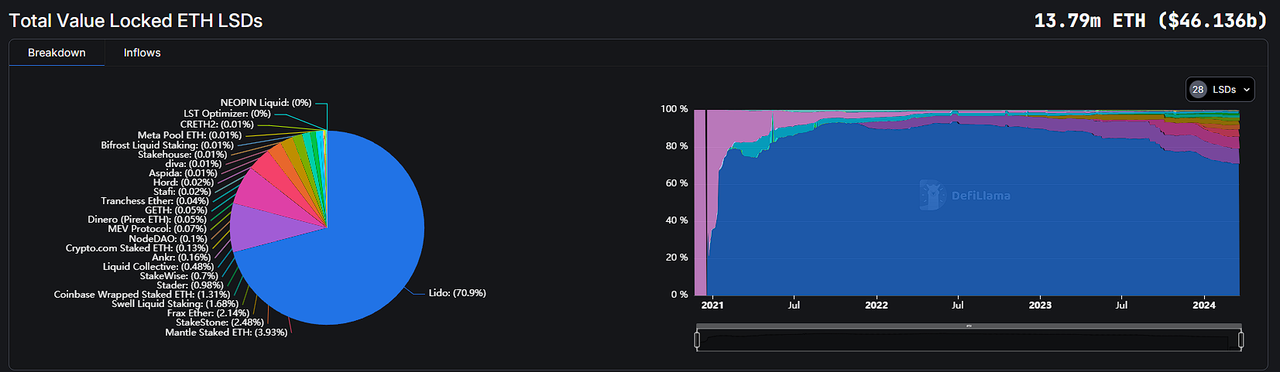Click the top center grip of the range slider
This screenshot has height=372, width=1280.
(x=968, y=326)
